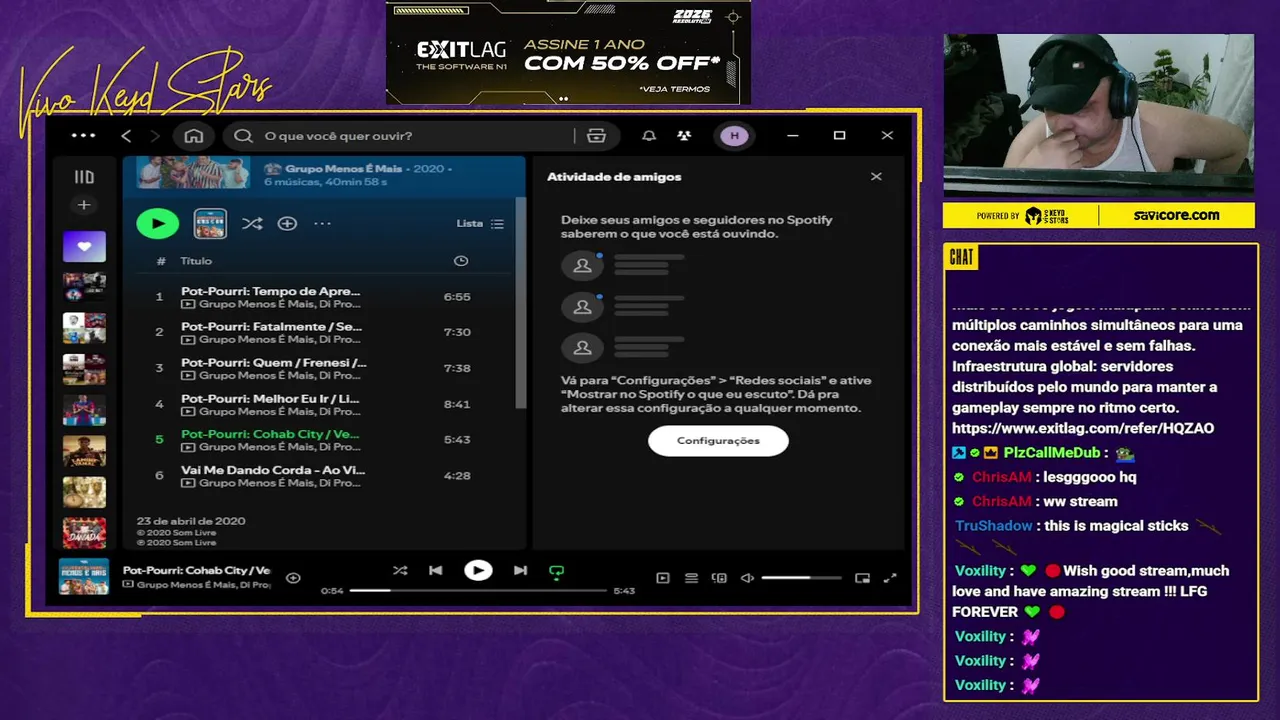
Task: Click the white play/pause button in player
Action: coord(478,570)
